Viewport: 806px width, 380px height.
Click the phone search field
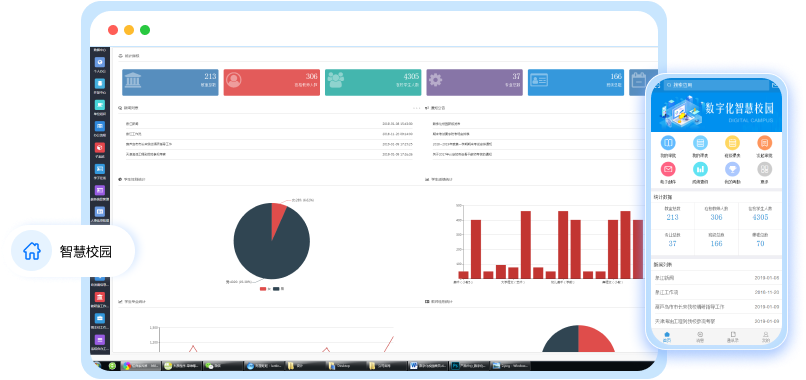(x=716, y=85)
